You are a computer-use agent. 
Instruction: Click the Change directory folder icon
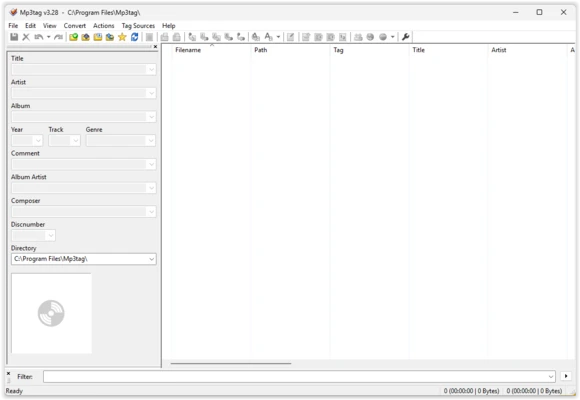(x=73, y=37)
